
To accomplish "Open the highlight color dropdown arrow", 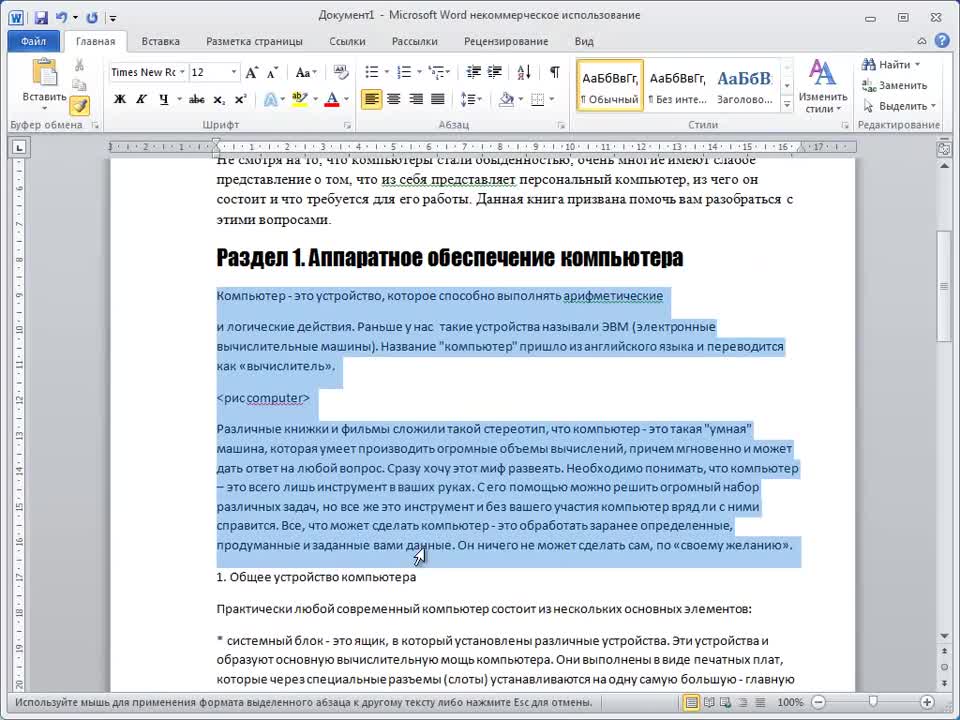I will (x=315, y=99).
